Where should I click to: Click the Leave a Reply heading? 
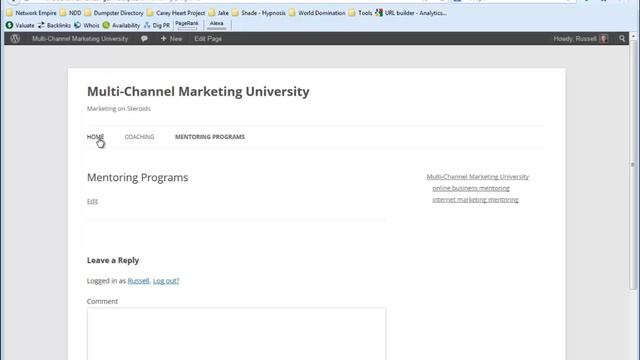point(113,260)
